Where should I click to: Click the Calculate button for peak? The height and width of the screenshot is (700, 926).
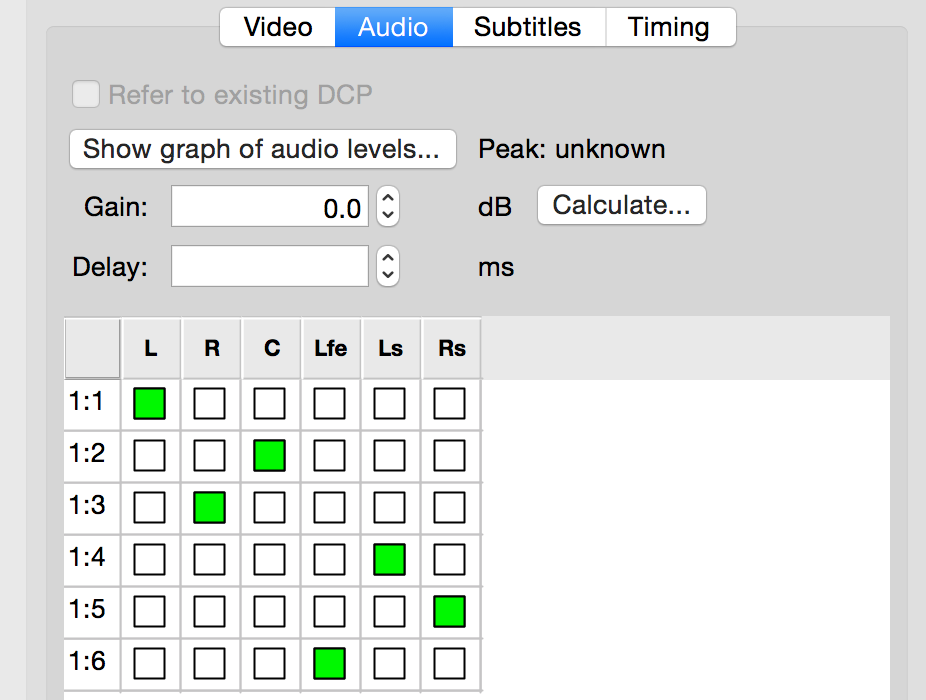point(621,205)
